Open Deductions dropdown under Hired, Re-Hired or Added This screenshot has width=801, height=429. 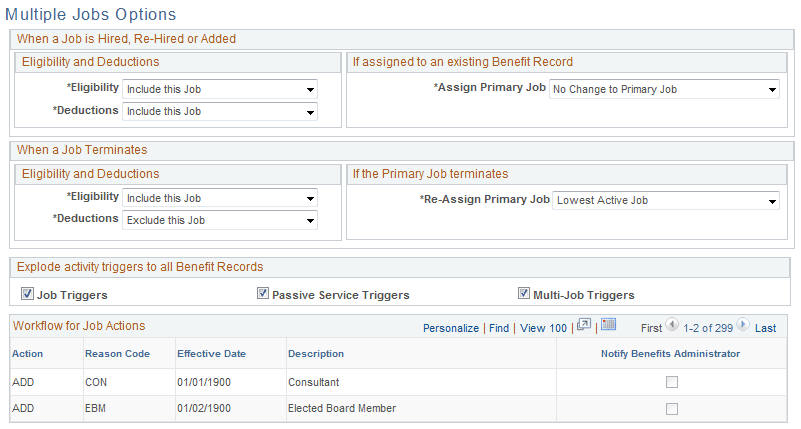click(220, 111)
